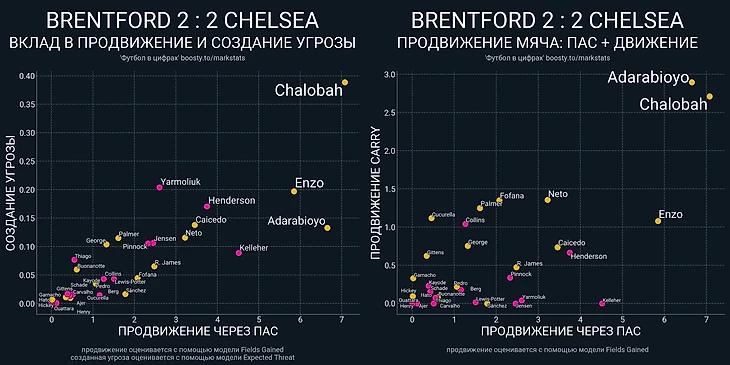Screen dimensions: 730x365
Task: Select Henderson's pink dot in left chart
Action: point(207,206)
